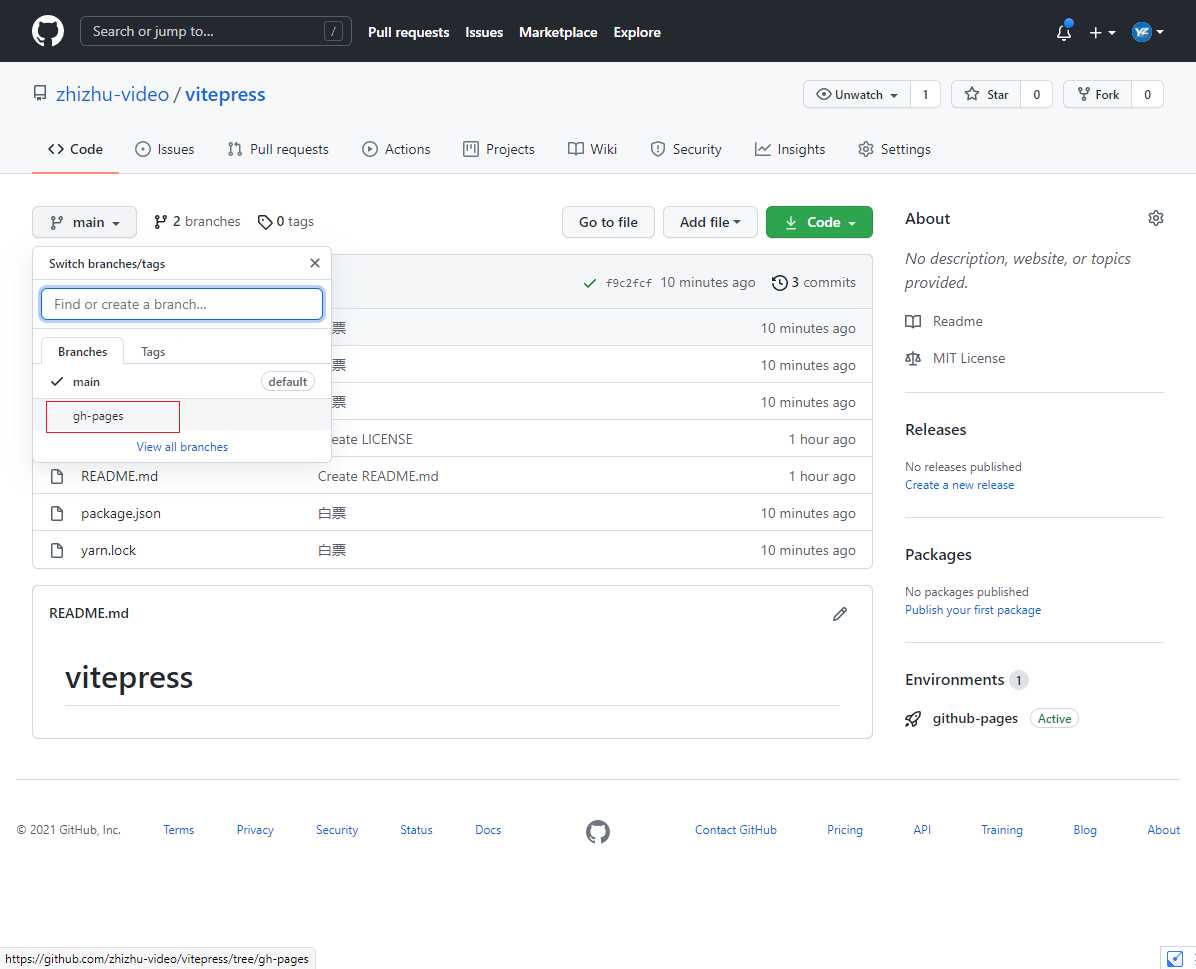1196x969 pixels.
Task: Open the Projects tab
Action: click(499, 150)
